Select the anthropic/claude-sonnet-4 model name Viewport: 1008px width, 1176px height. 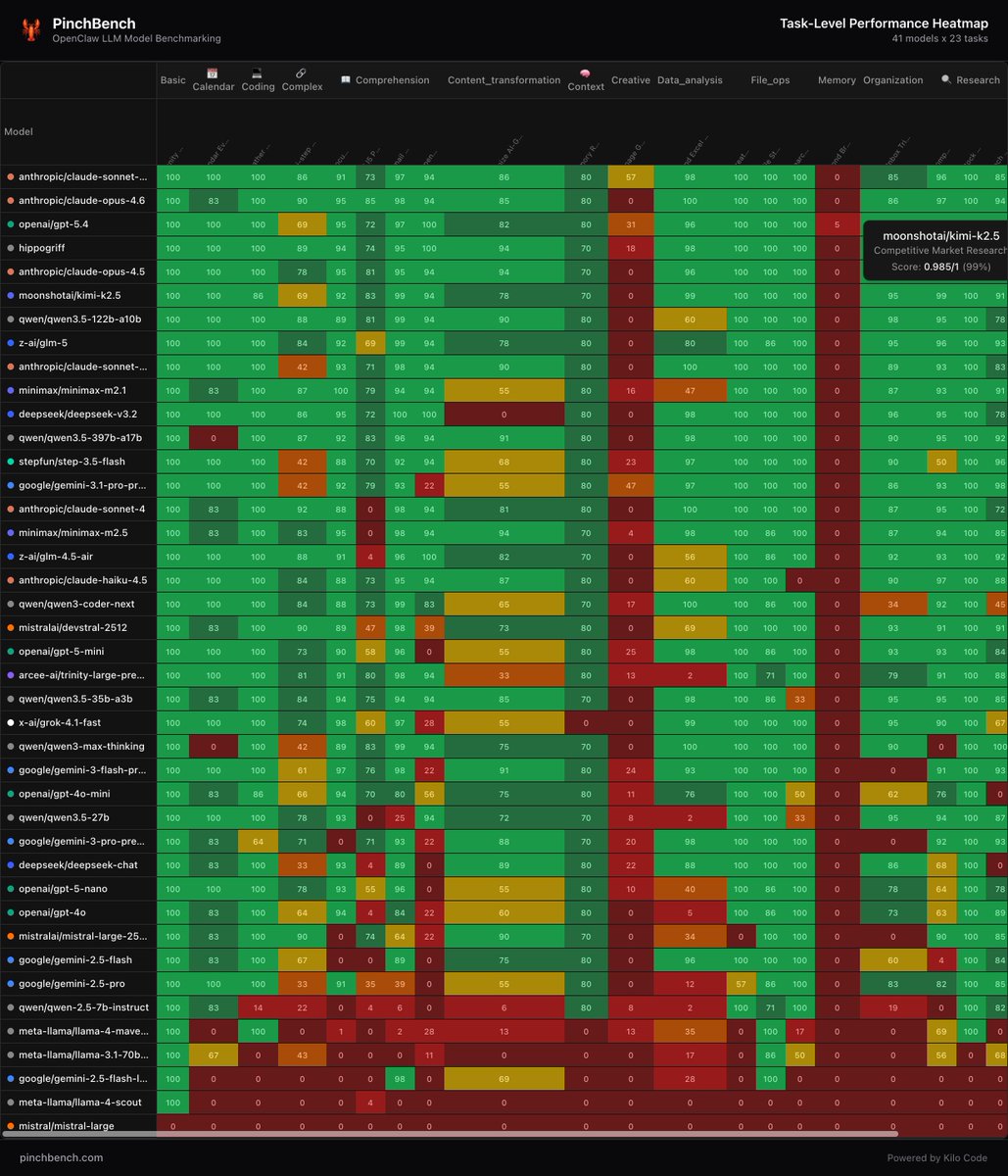tap(81, 509)
